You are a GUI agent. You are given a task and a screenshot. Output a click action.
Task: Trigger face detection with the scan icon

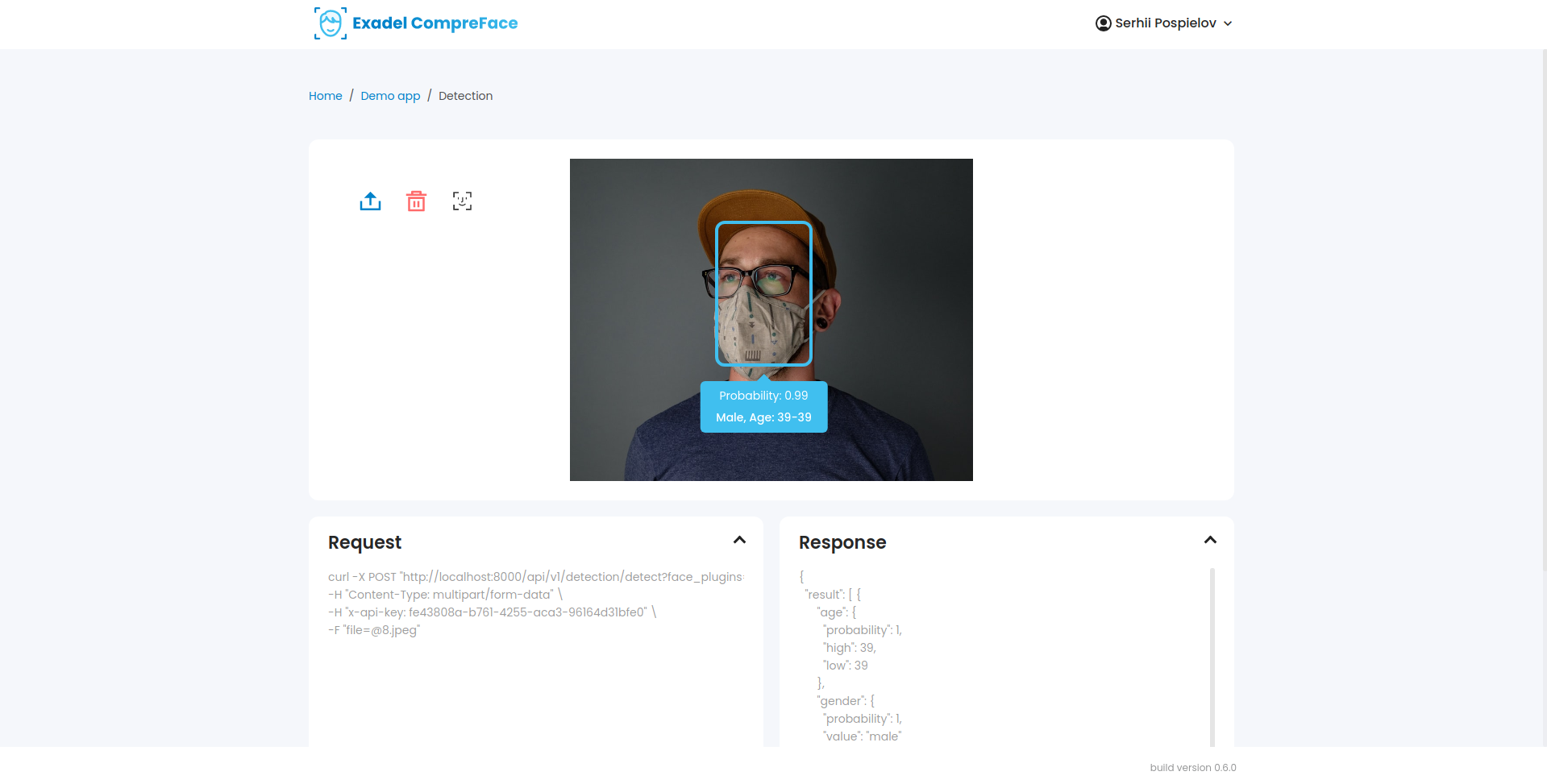pos(461,201)
